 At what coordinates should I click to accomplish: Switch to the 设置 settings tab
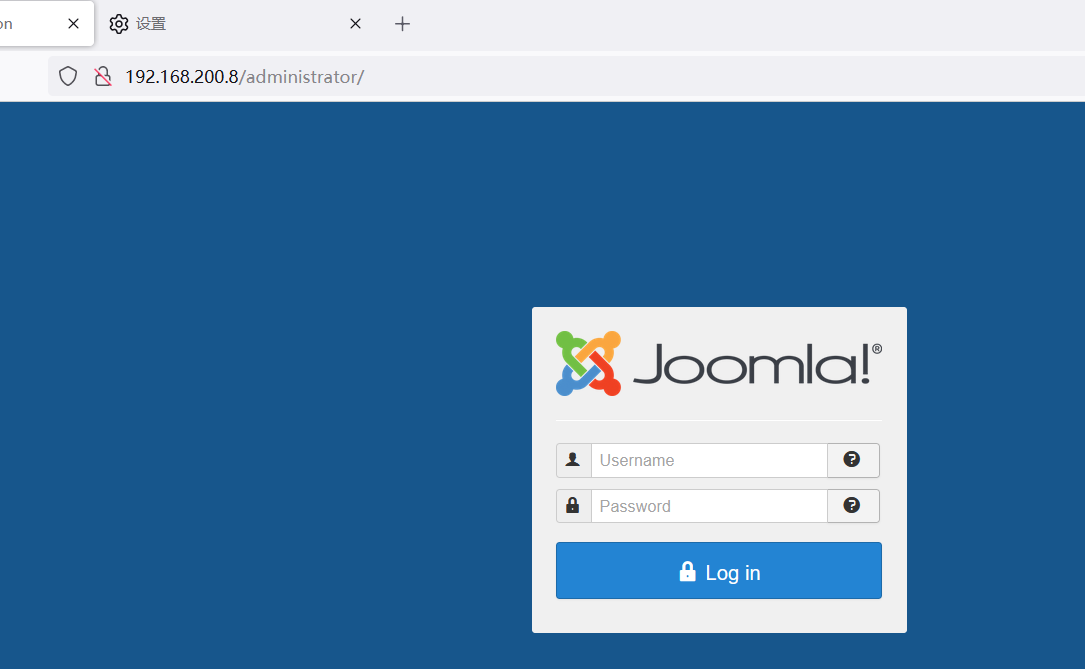point(235,24)
